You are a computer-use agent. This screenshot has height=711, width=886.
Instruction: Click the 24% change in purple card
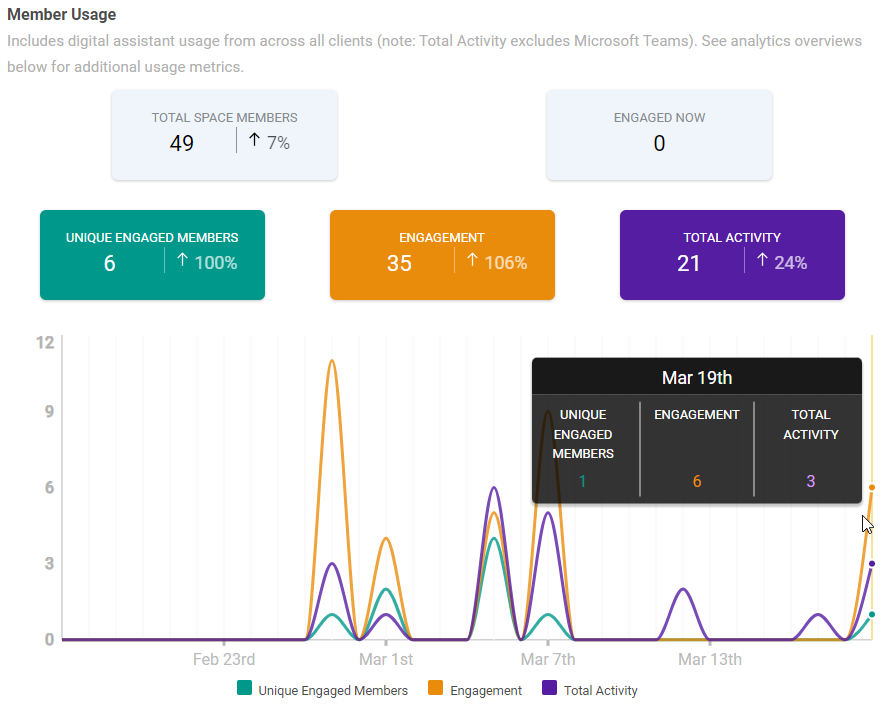791,263
